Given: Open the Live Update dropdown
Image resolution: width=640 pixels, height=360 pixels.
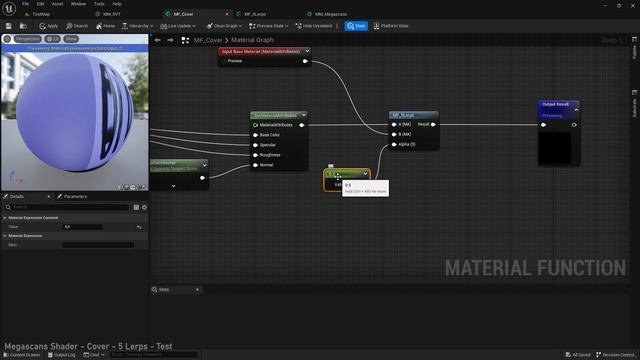Looking at the screenshot, I should coord(178,26).
